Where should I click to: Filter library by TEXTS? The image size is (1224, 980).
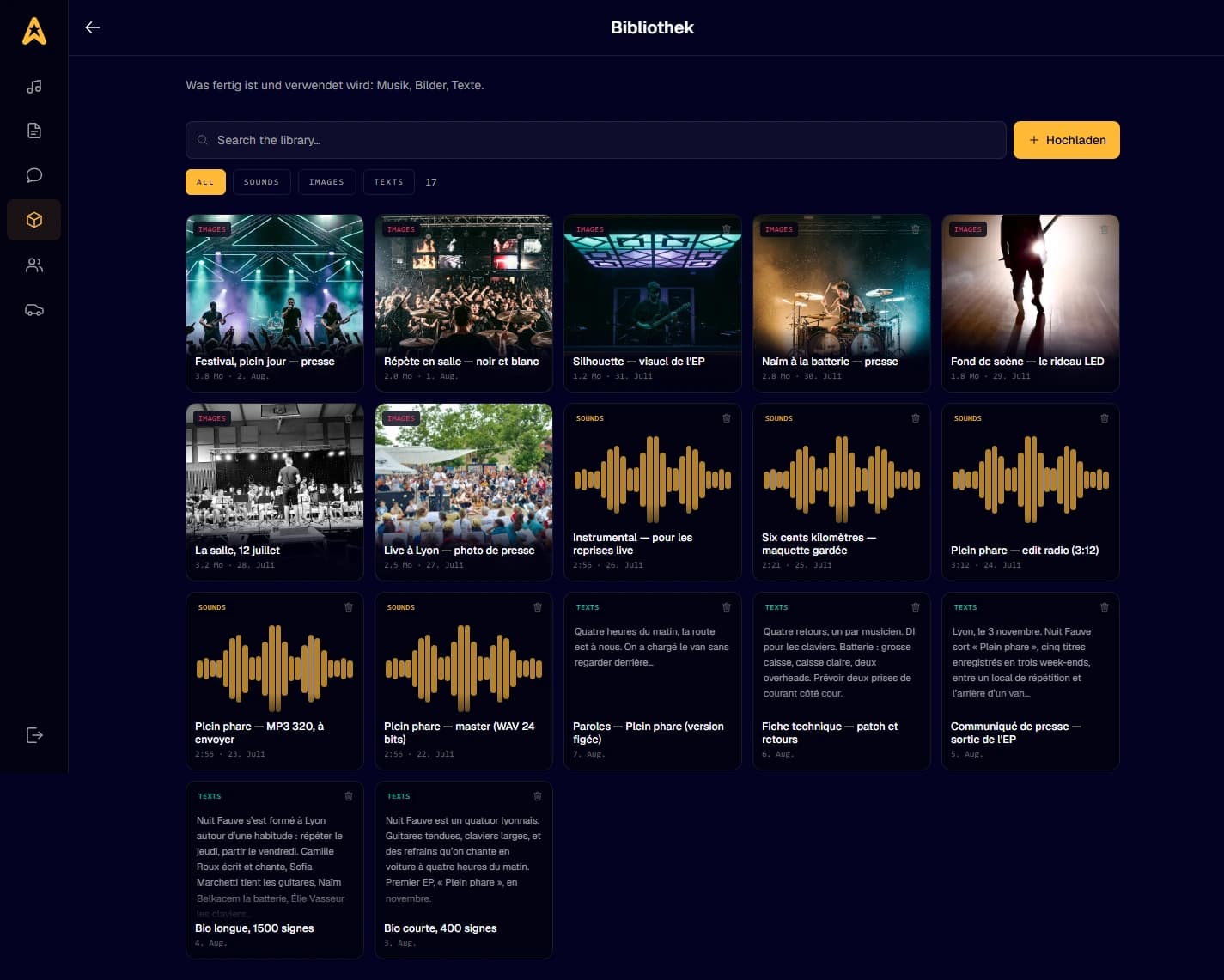coord(388,182)
